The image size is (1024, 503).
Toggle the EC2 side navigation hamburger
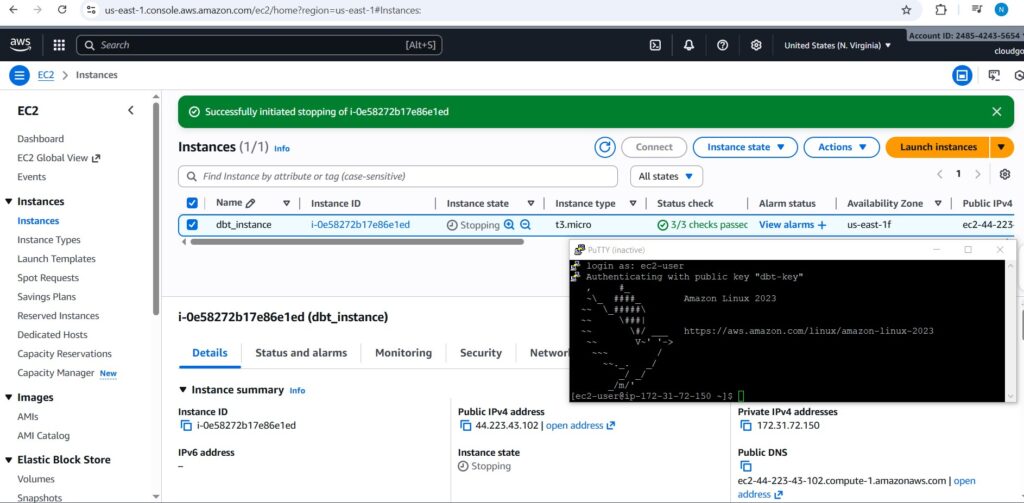pyautogui.click(x=20, y=75)
